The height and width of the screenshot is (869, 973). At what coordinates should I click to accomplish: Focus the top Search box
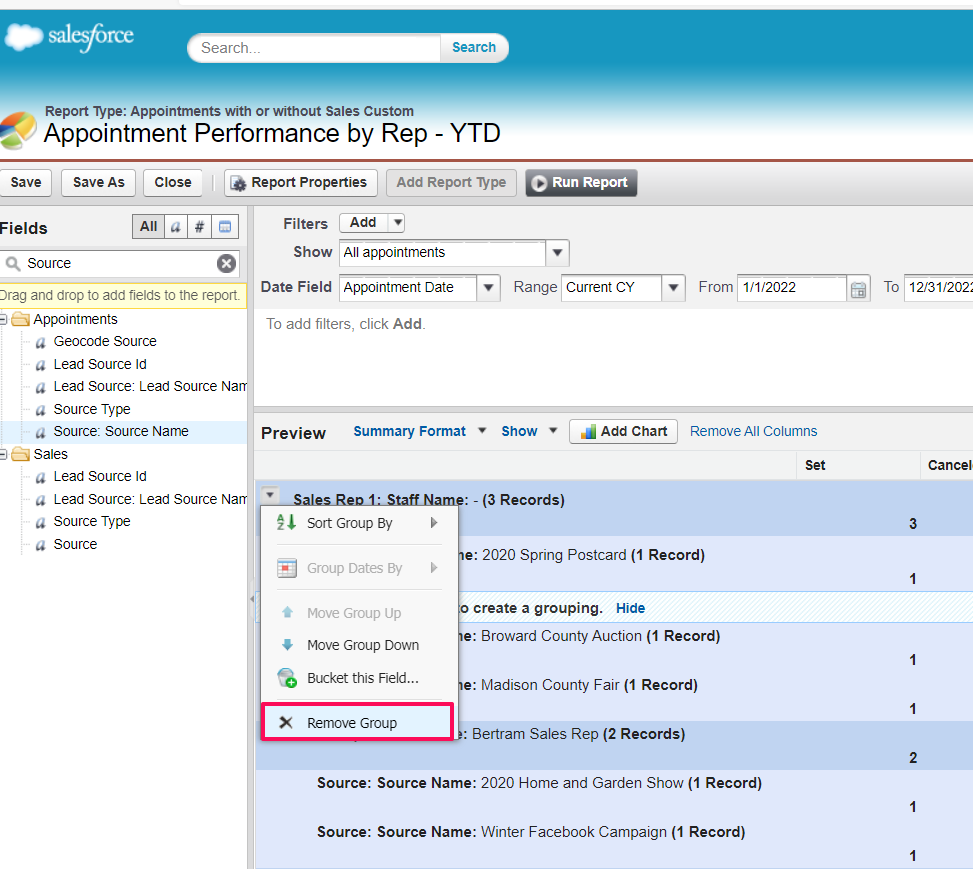click(x=315, y=48)
